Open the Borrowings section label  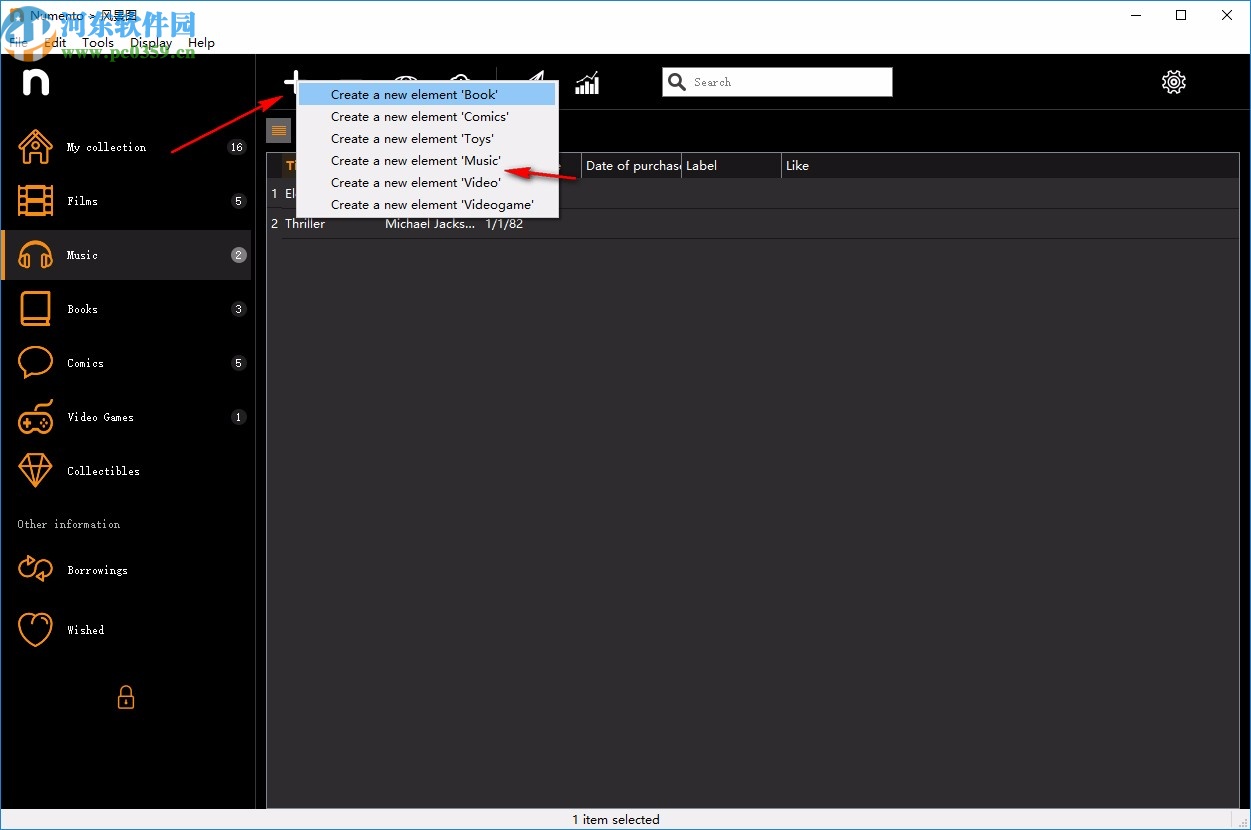[x=97, y=570]
